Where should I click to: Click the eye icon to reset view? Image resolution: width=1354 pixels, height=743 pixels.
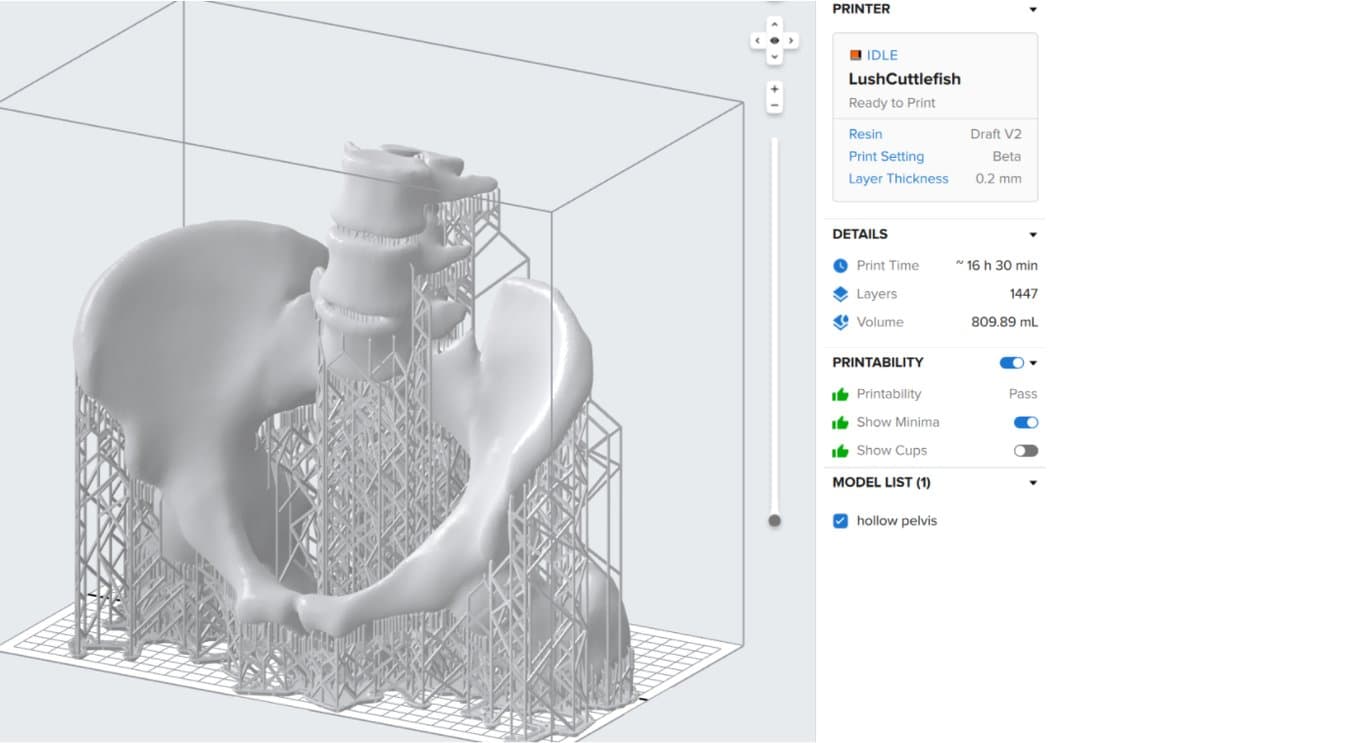(774, 41)
